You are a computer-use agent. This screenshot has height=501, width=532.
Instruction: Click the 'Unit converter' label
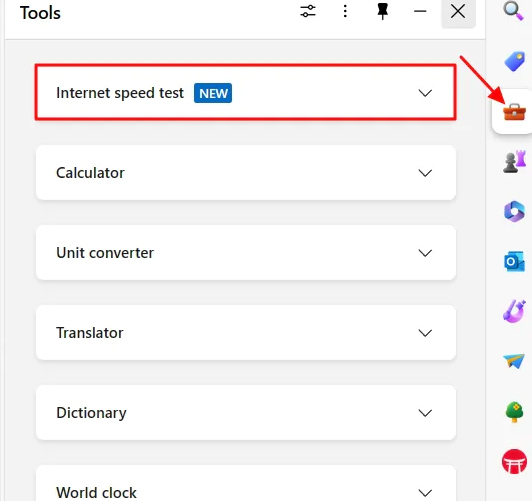pyautogui.click(x=105, y=253)
